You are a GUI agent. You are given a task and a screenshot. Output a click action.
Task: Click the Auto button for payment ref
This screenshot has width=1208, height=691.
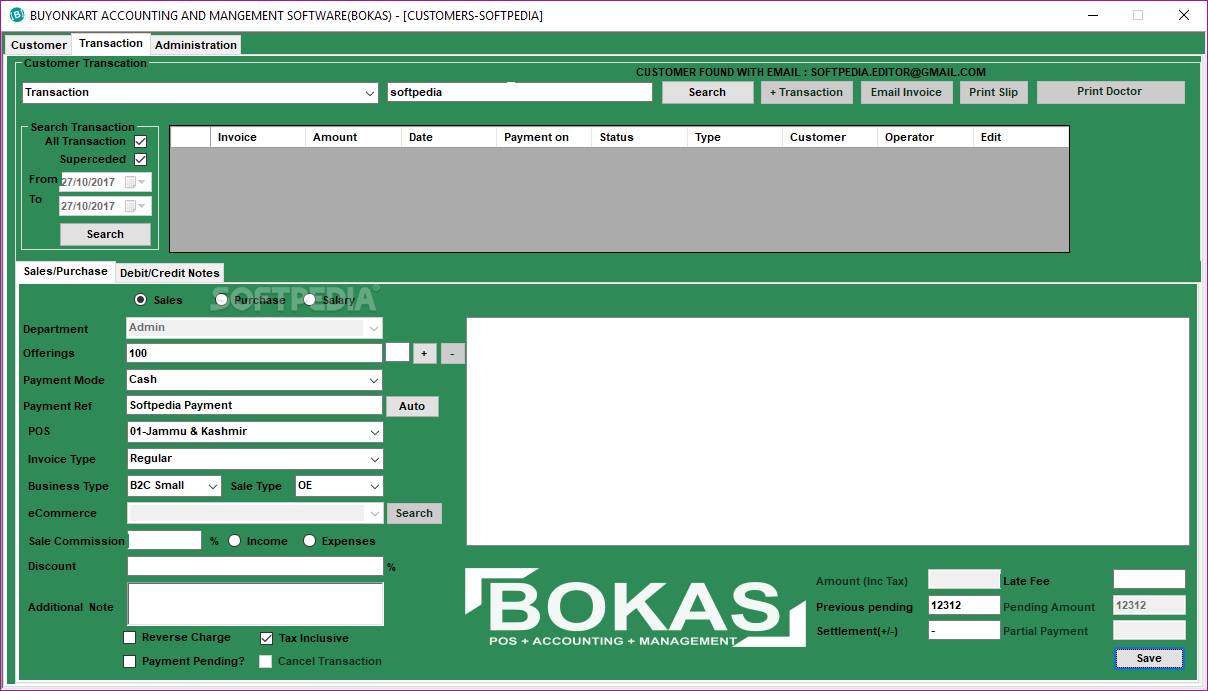pyautogui.click(x=412, y=406)
